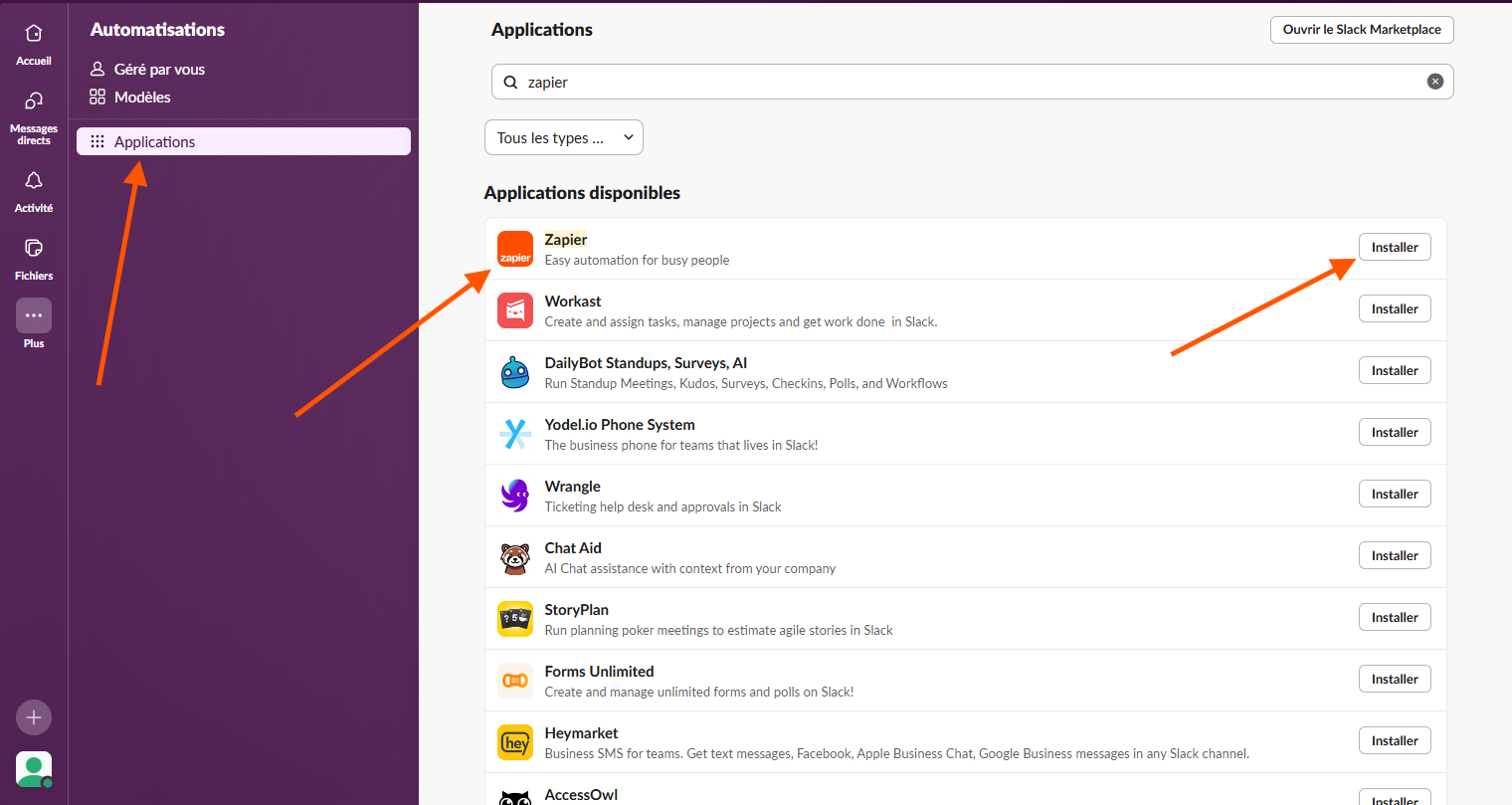The width and height of the screenshot is (1512, 805).
Task: Install the Zapier app
Action: 1395,247
